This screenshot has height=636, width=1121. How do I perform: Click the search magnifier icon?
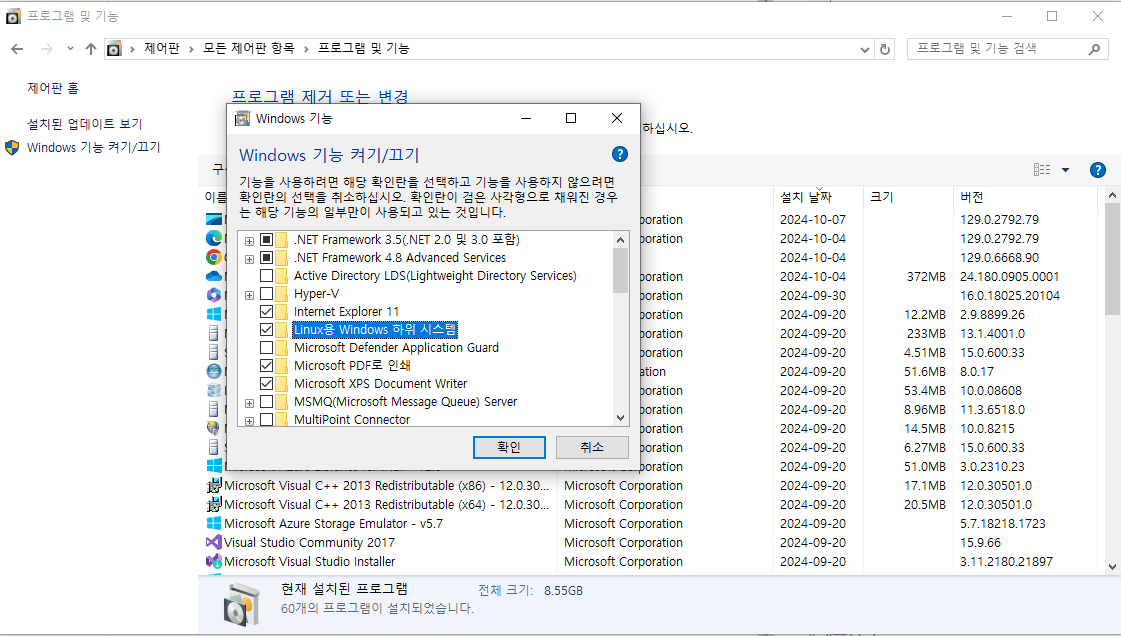point(1095,49)
